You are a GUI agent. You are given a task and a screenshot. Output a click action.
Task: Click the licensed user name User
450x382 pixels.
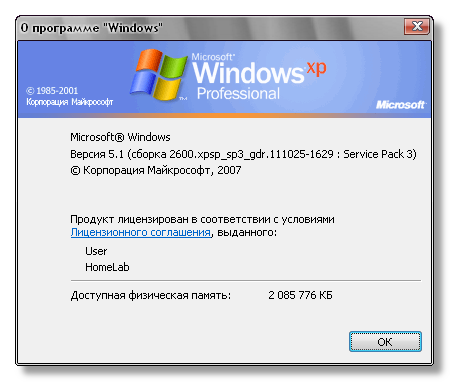pyautogui.click(x=96, y=251)
